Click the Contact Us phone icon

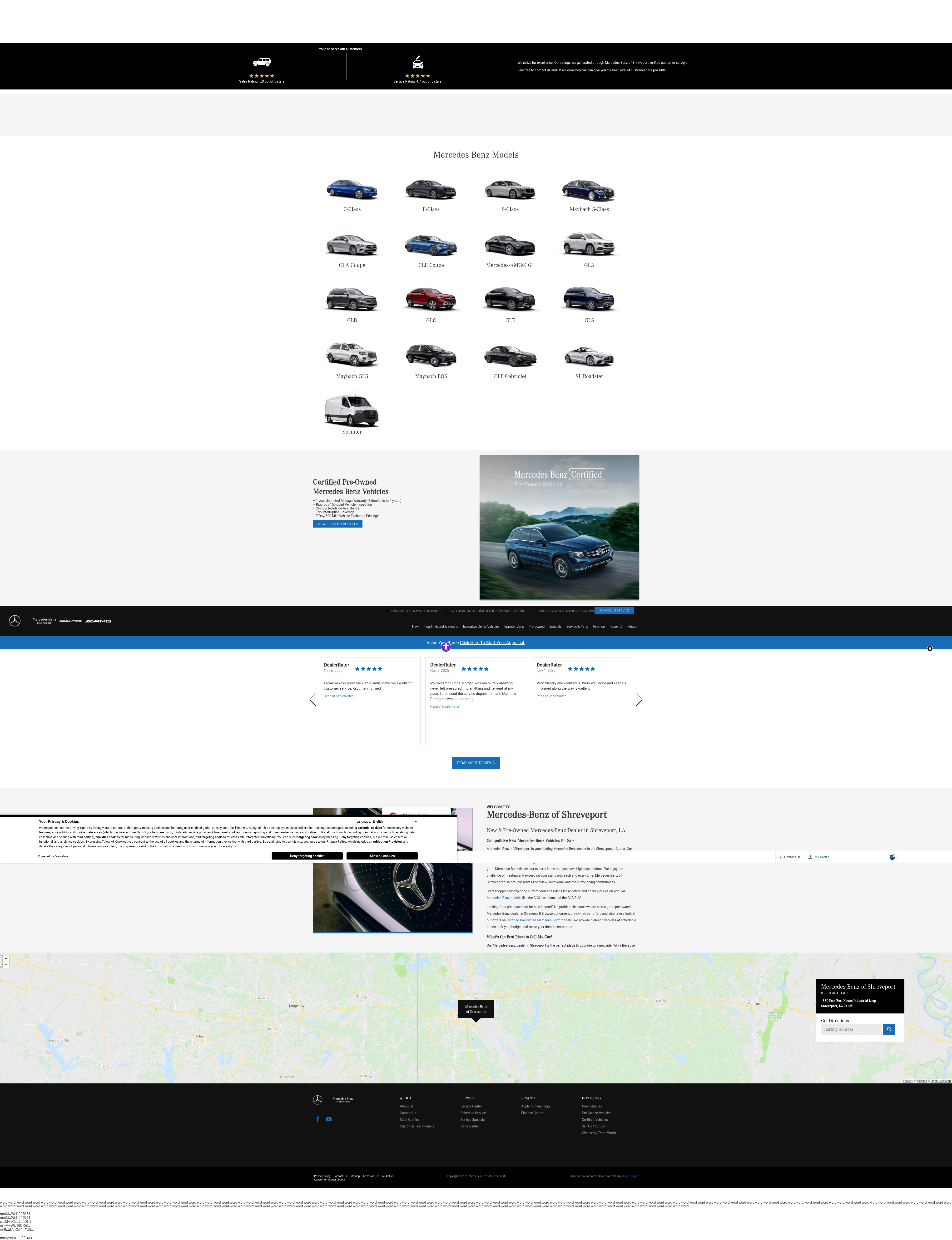tap(781, 857)
